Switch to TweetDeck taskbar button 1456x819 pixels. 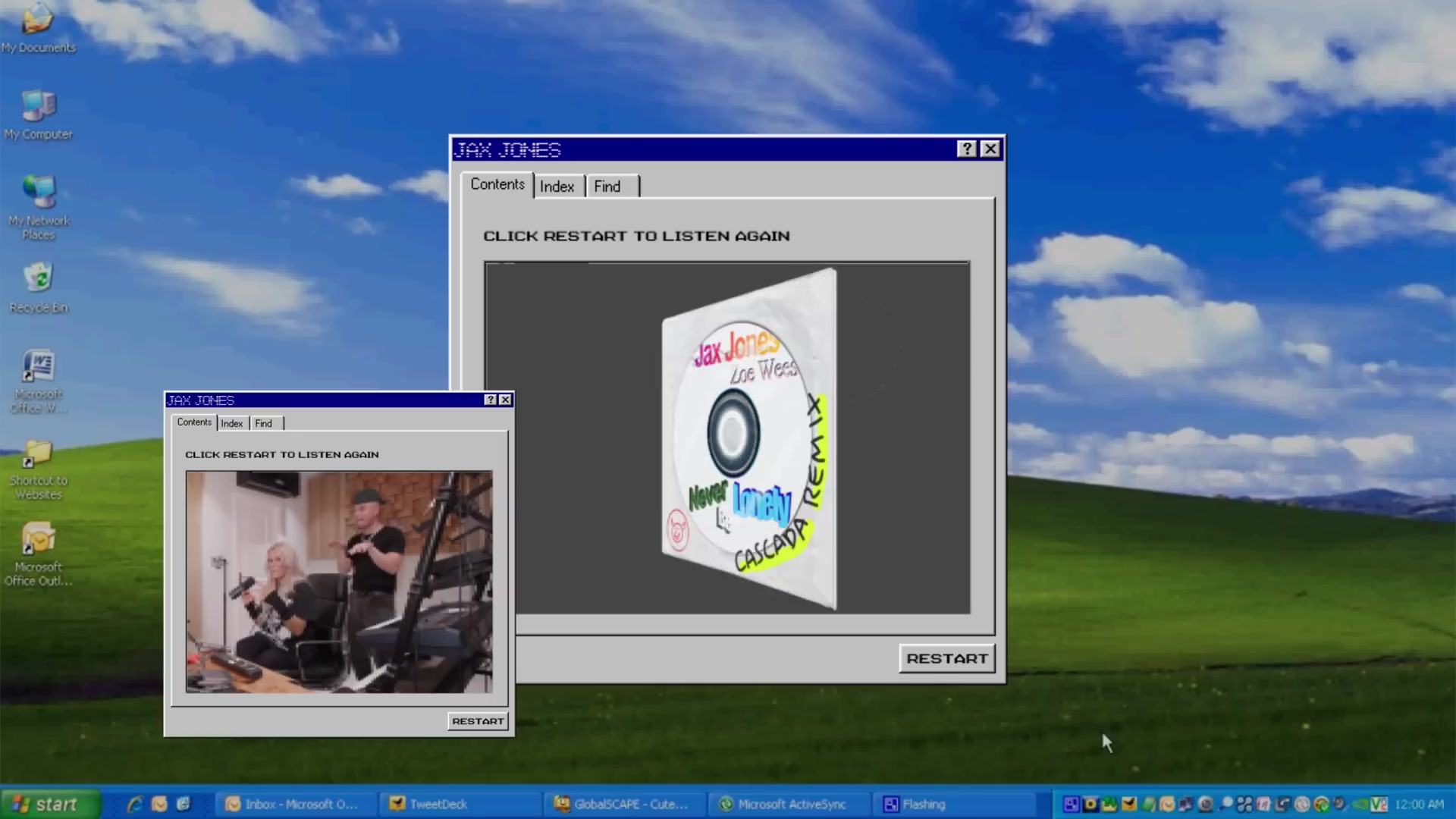460,804
